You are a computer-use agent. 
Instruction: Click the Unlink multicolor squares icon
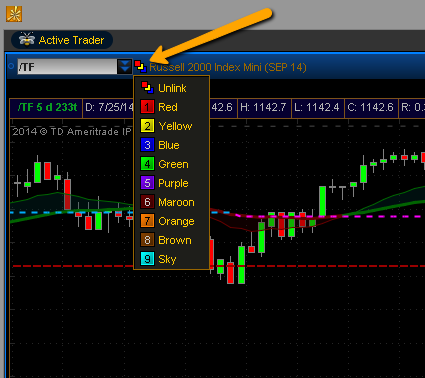147,87
